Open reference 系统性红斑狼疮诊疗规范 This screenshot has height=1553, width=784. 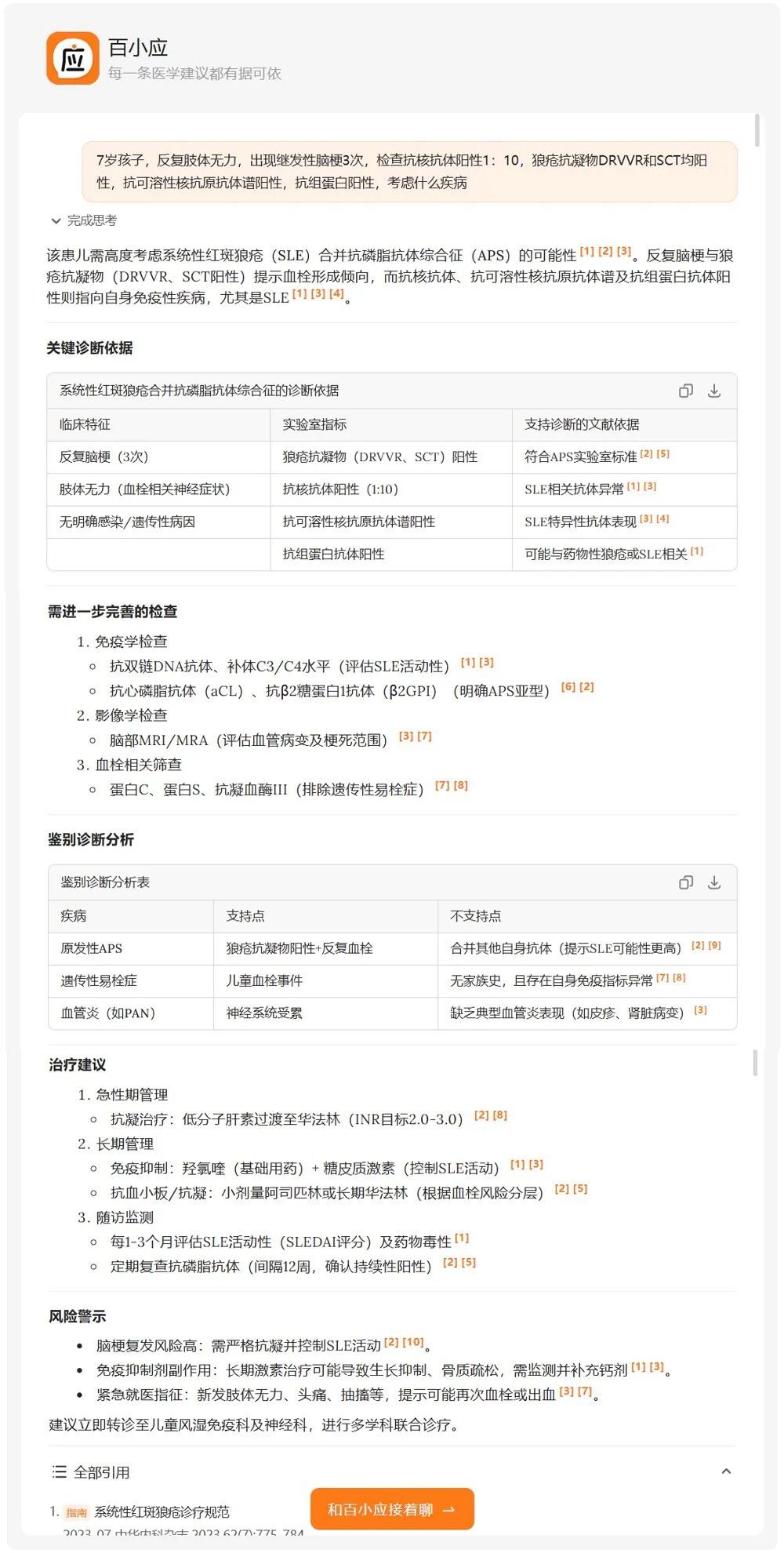click(162, 1511)
